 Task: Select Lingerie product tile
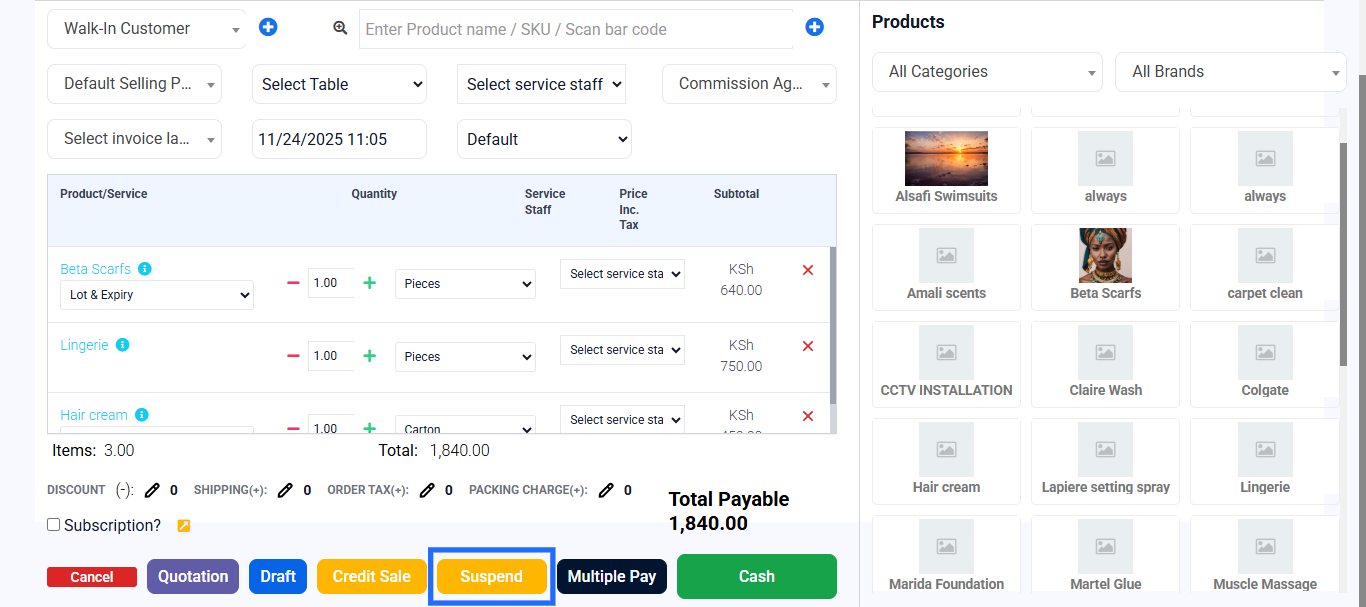click(x=1265, y=460)
